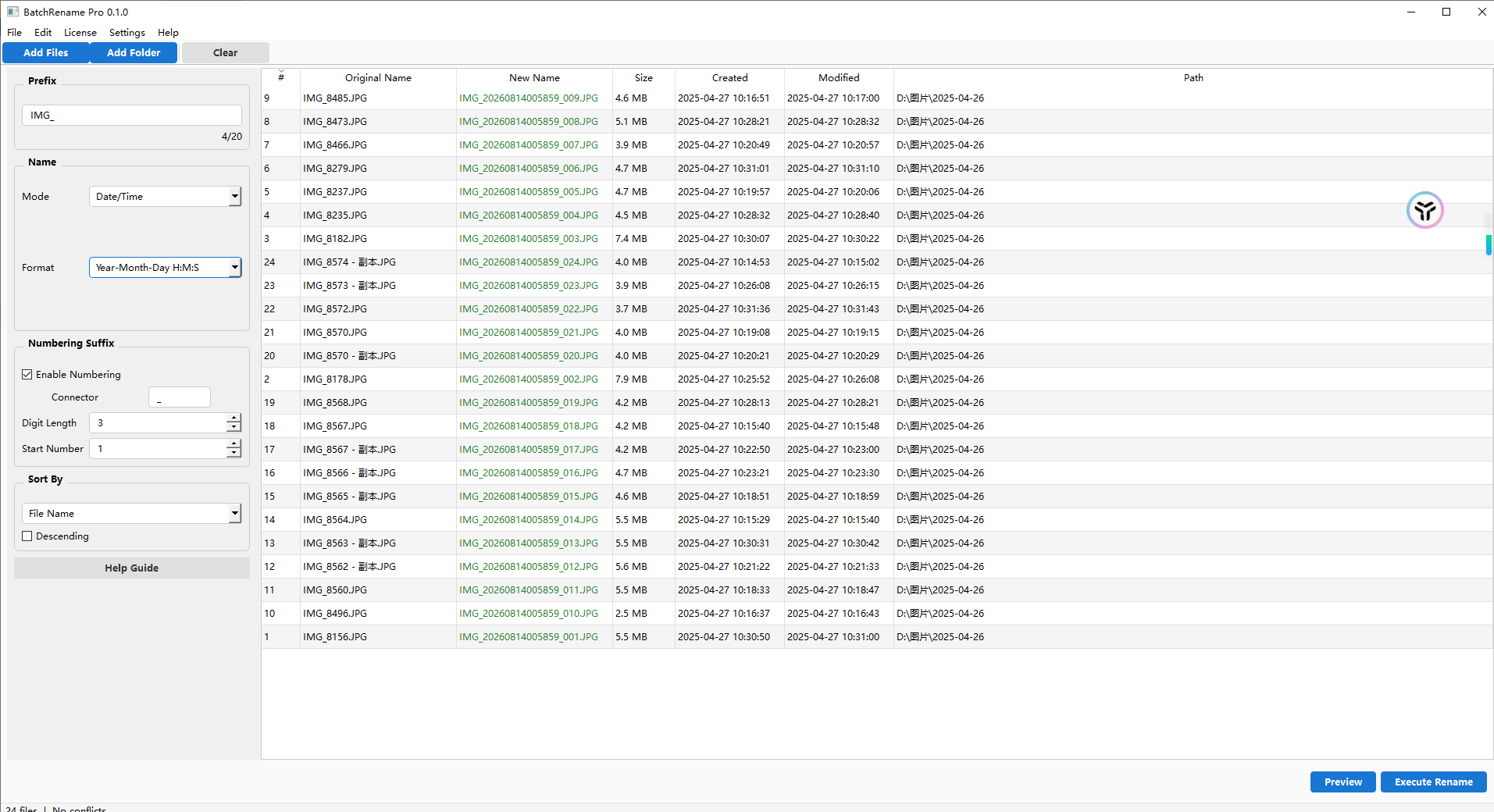Screen dimensions: 1494x812
Task: Toggle the Enable Numbering checkbox
Action: click(27, 375)
